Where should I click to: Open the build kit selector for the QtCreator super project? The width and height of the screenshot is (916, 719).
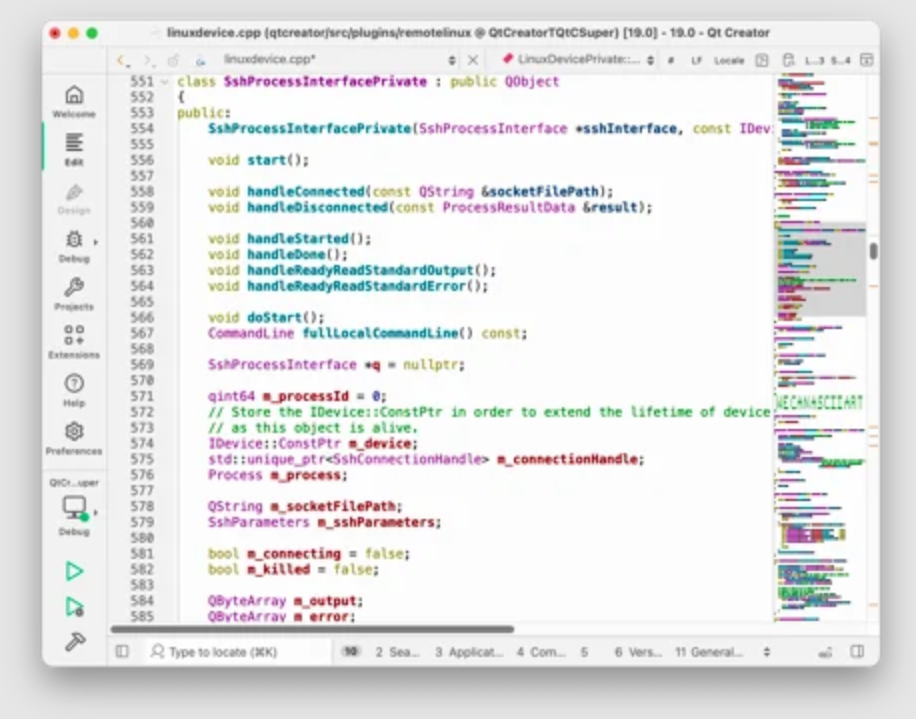point(74,512)
